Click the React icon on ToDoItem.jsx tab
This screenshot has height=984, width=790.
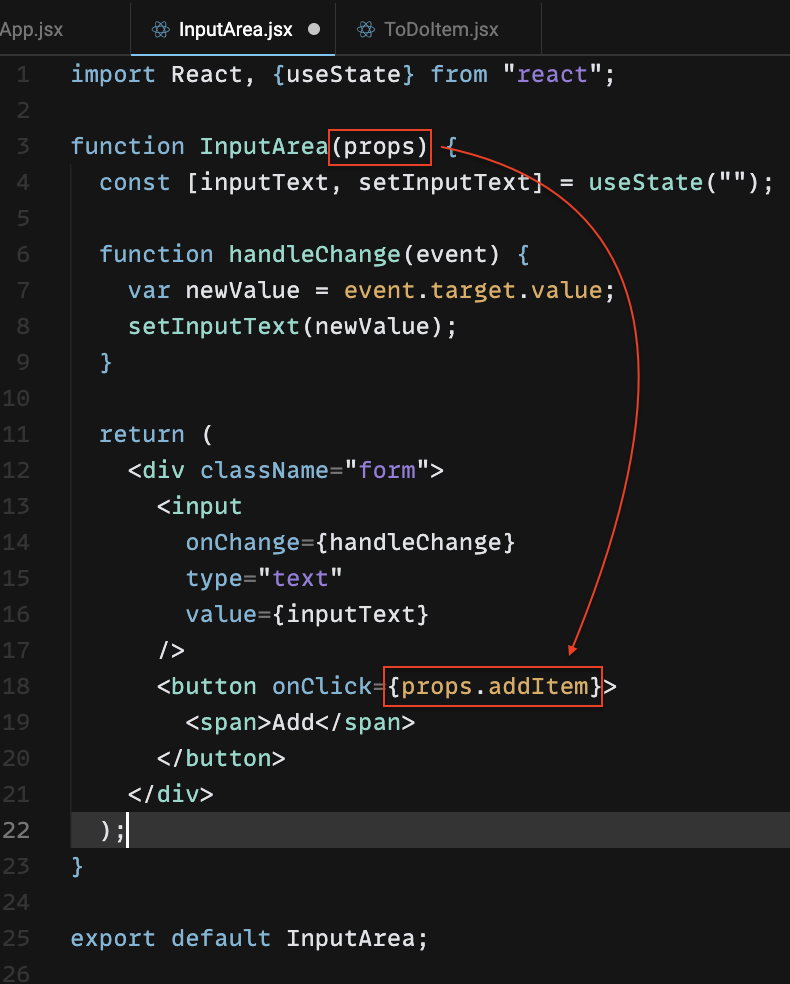click(x=366, y=29)
